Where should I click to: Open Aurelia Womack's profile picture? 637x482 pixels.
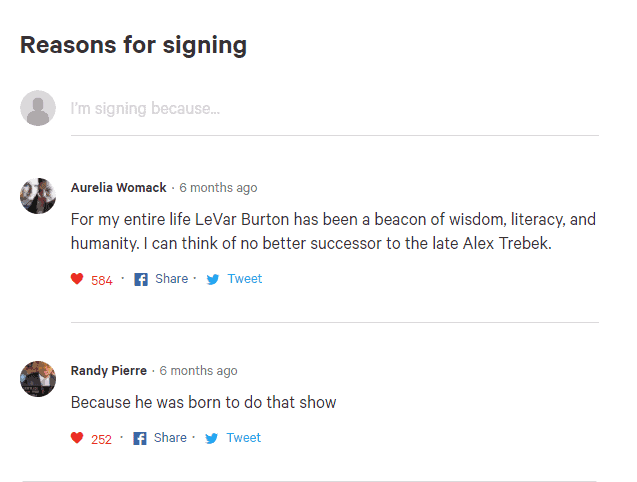pyautogui.click(x=38, y=196)
